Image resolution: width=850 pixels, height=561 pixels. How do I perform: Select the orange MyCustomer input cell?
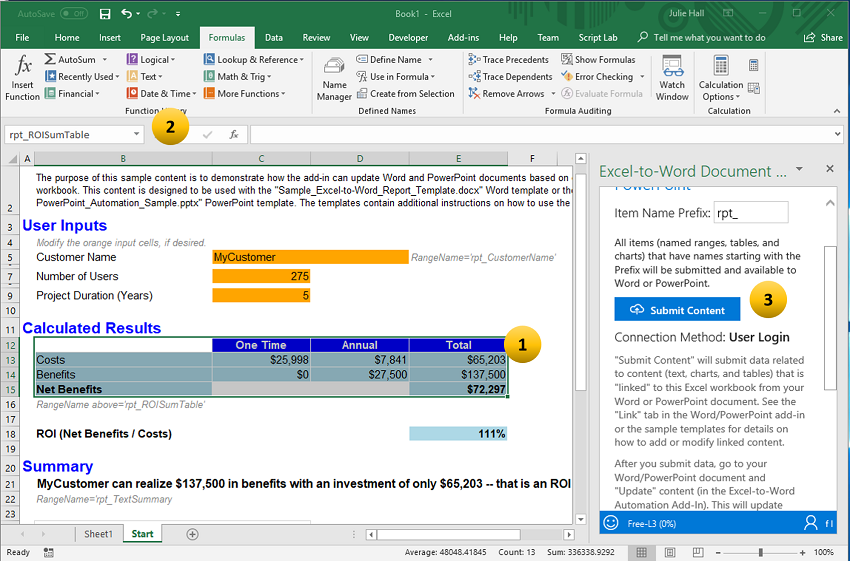click(x=310, y=257)
